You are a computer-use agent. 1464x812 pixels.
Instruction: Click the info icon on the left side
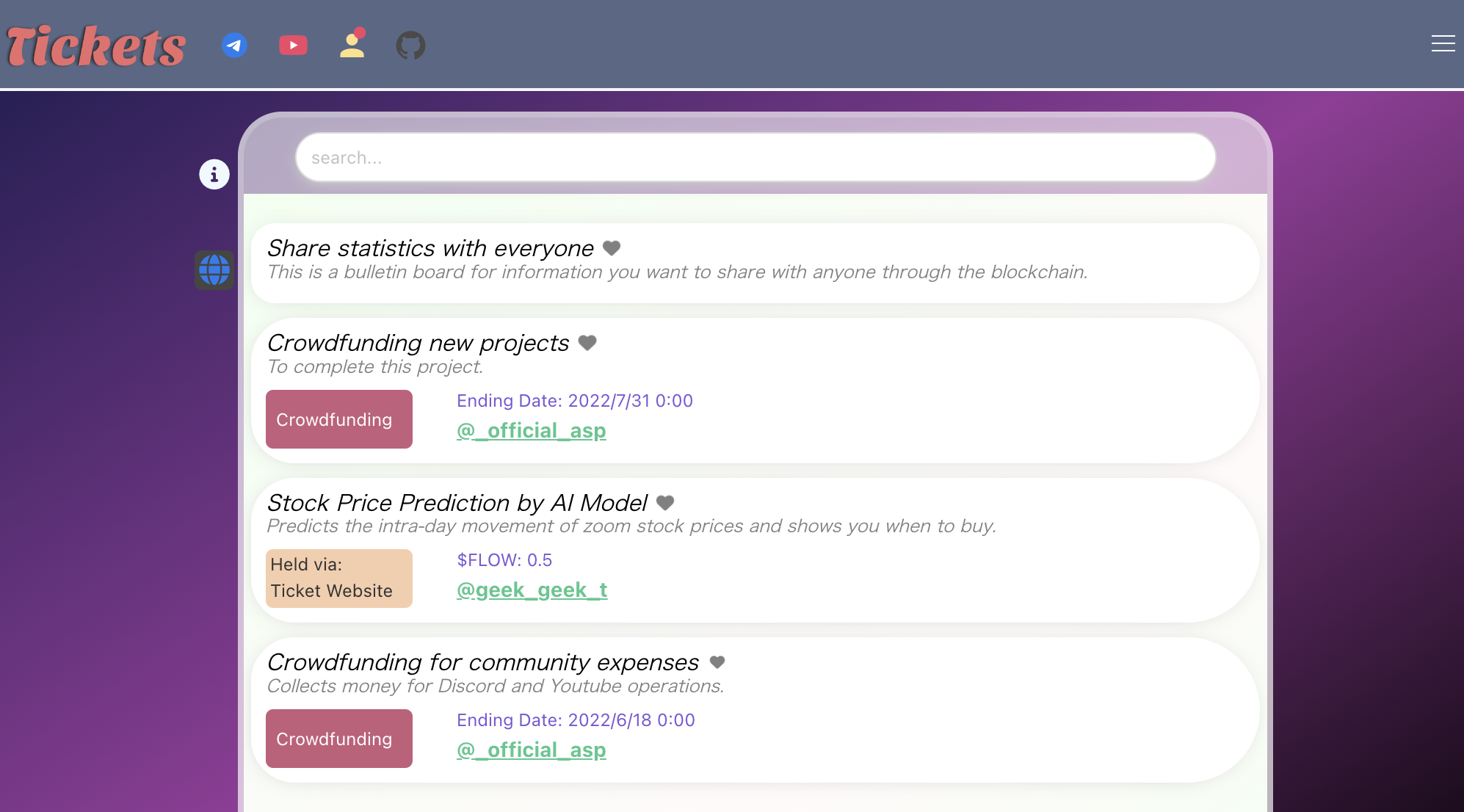click(x=214, y=174)
